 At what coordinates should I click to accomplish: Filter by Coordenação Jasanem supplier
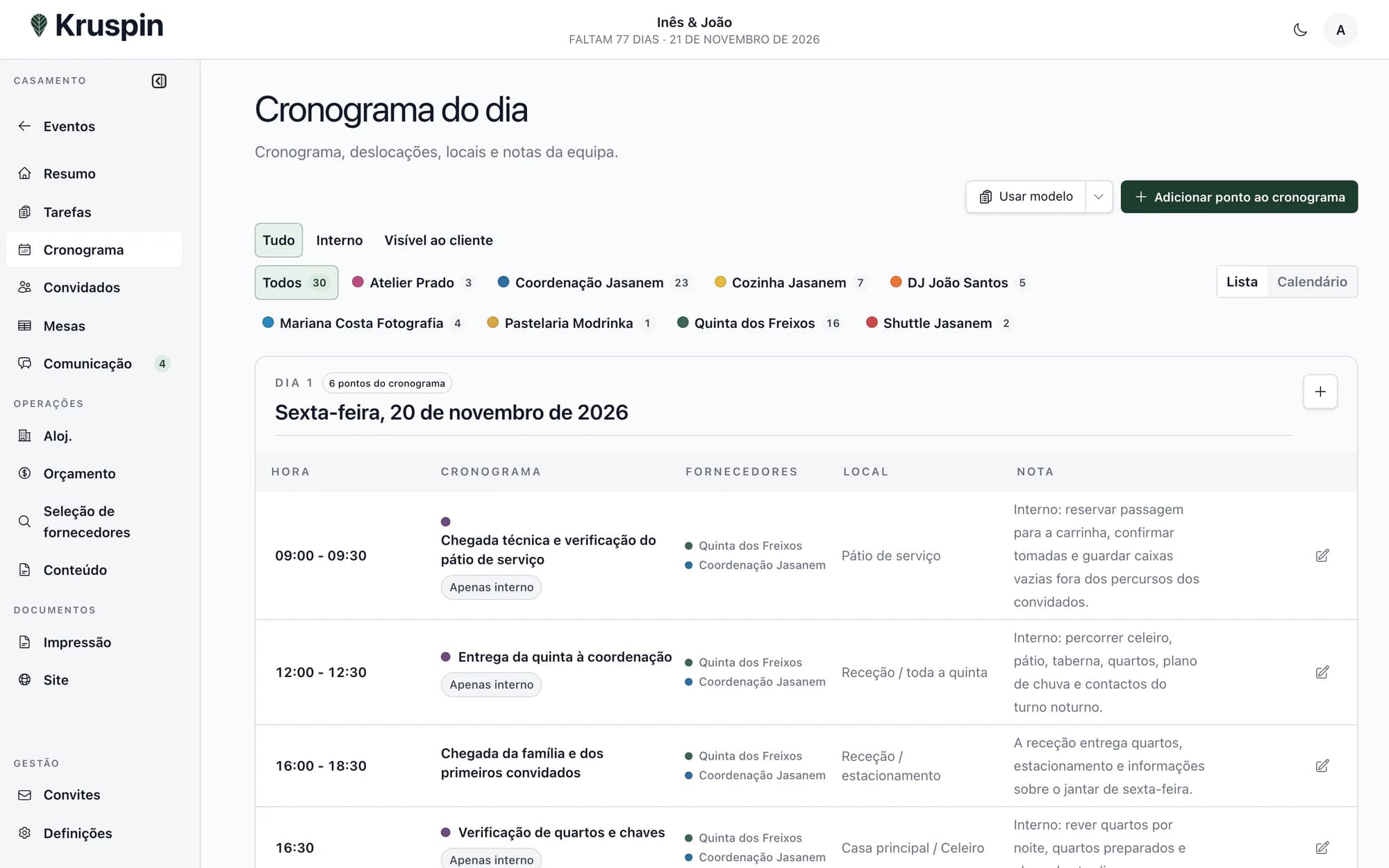tap(594, 283)
